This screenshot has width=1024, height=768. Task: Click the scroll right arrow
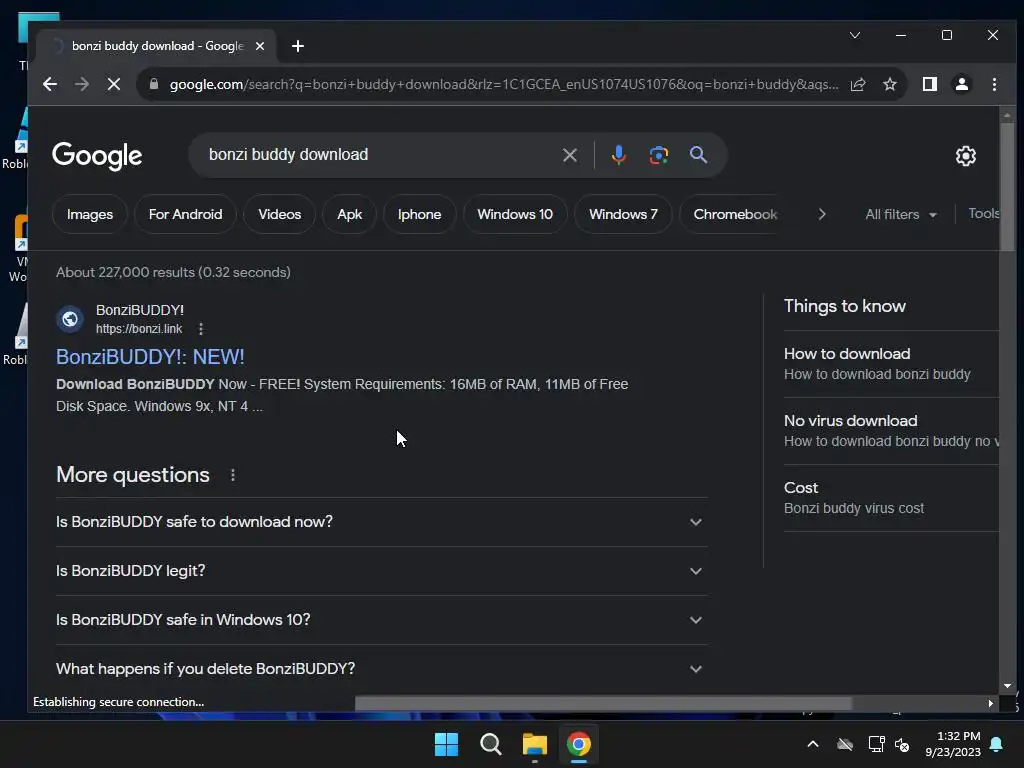(991, 703)
